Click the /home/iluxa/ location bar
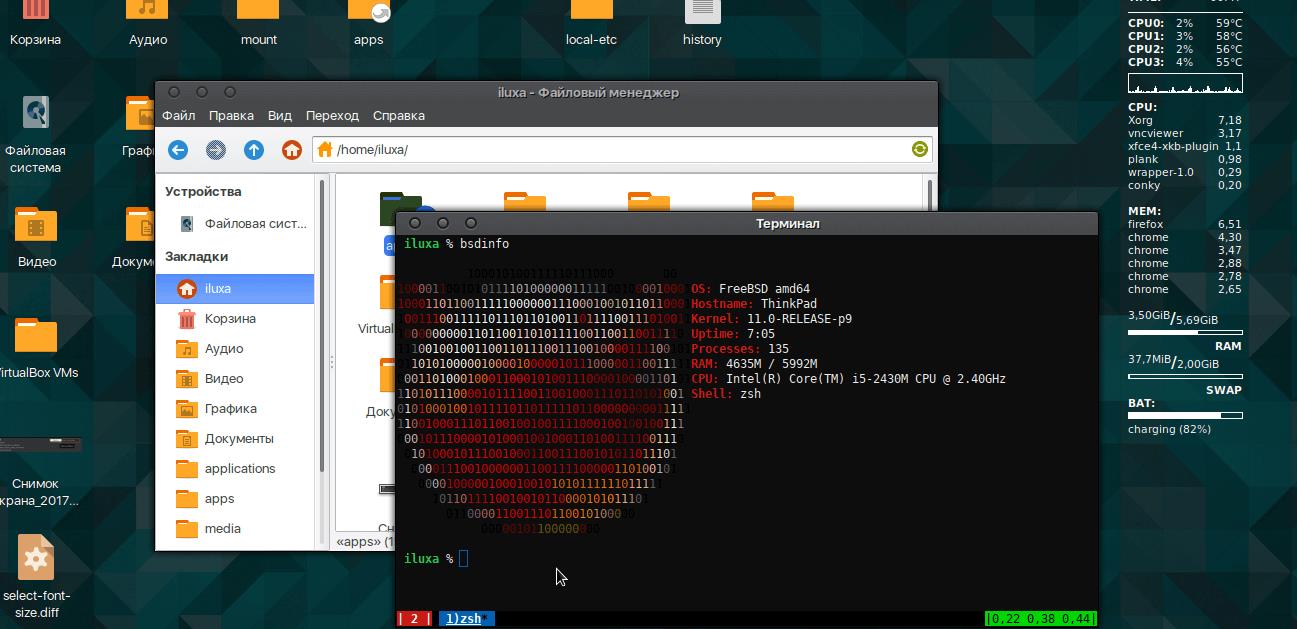This screenshot has width=1297, height=629. point(623,150)
